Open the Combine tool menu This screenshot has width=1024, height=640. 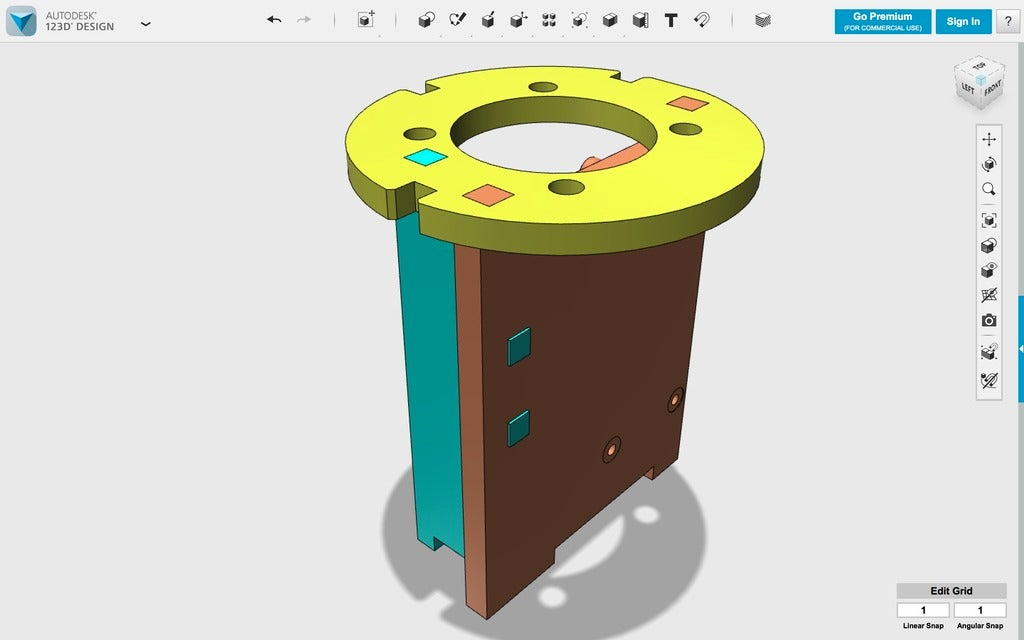(610, 20)
